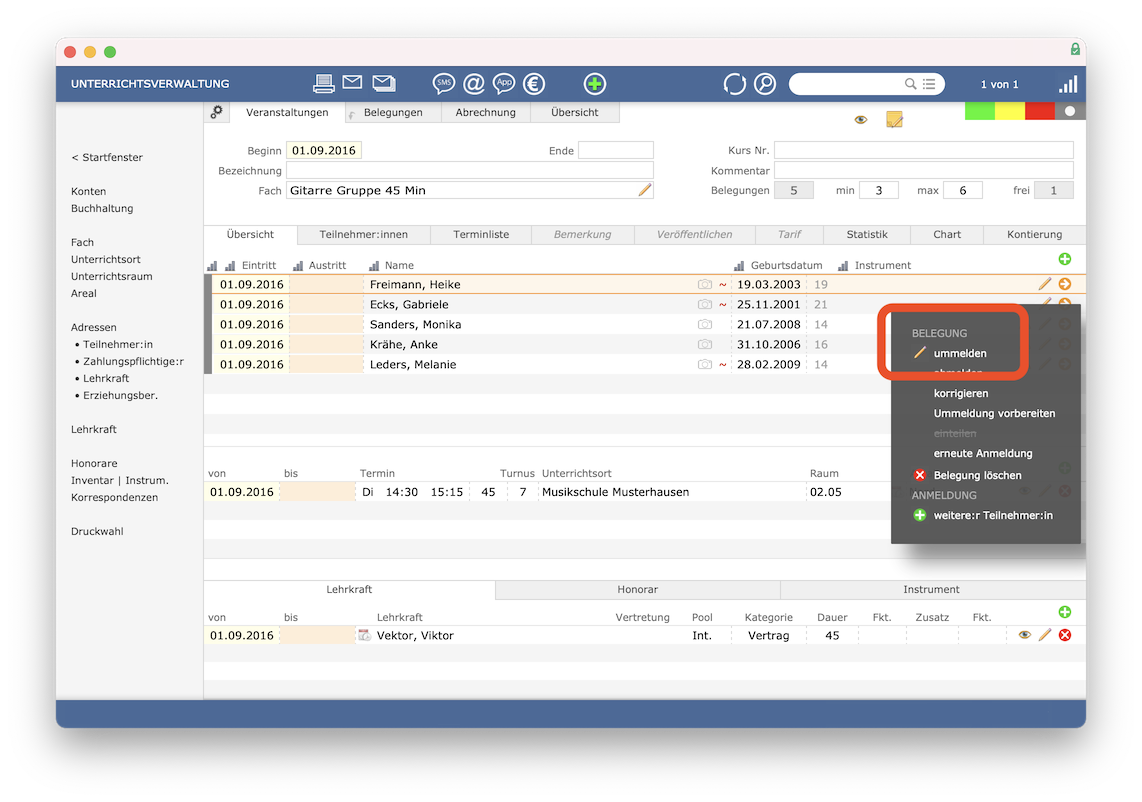Toggle the eye icon on the Vektor, Viktor row
1142x802 pixels.
tap(1025, 635)
